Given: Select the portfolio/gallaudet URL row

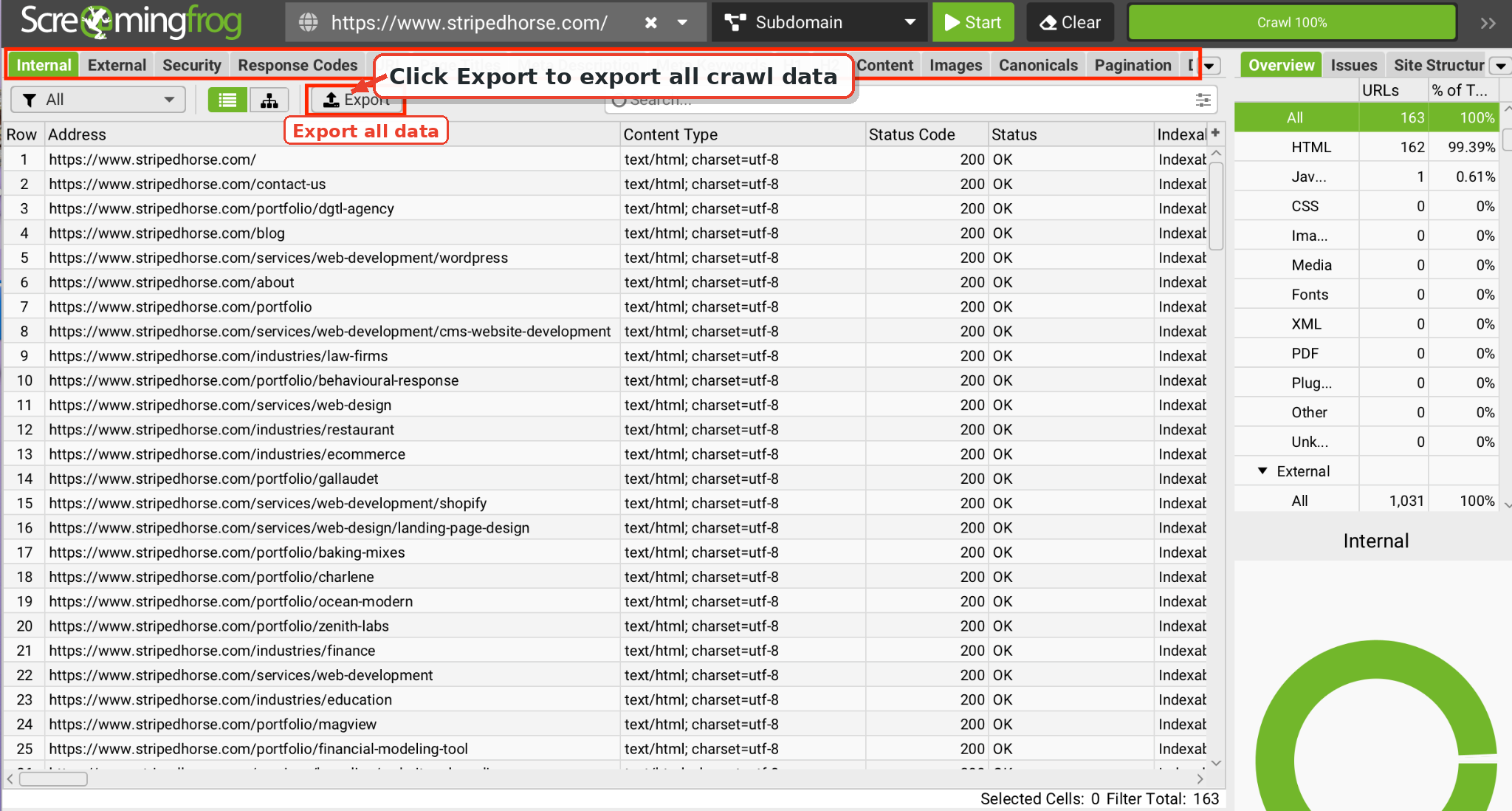Looking at the screenshot, I should pos(605,479).
